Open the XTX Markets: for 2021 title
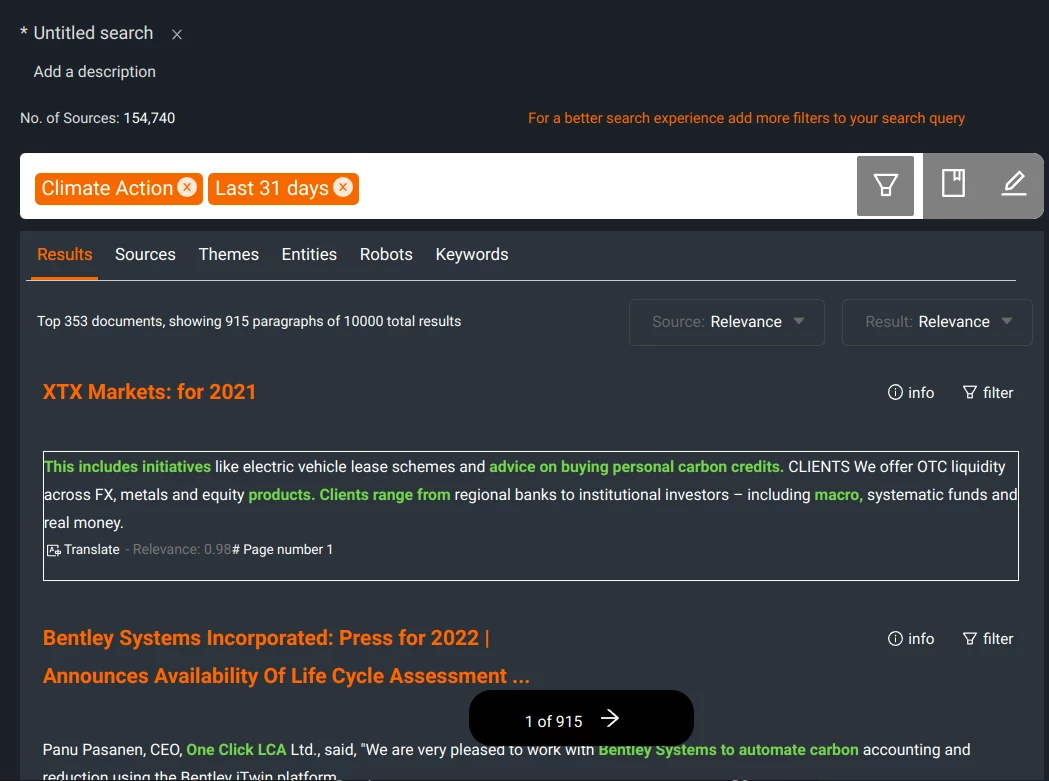Screen dimensions: 1049x781 click(150, 392)
